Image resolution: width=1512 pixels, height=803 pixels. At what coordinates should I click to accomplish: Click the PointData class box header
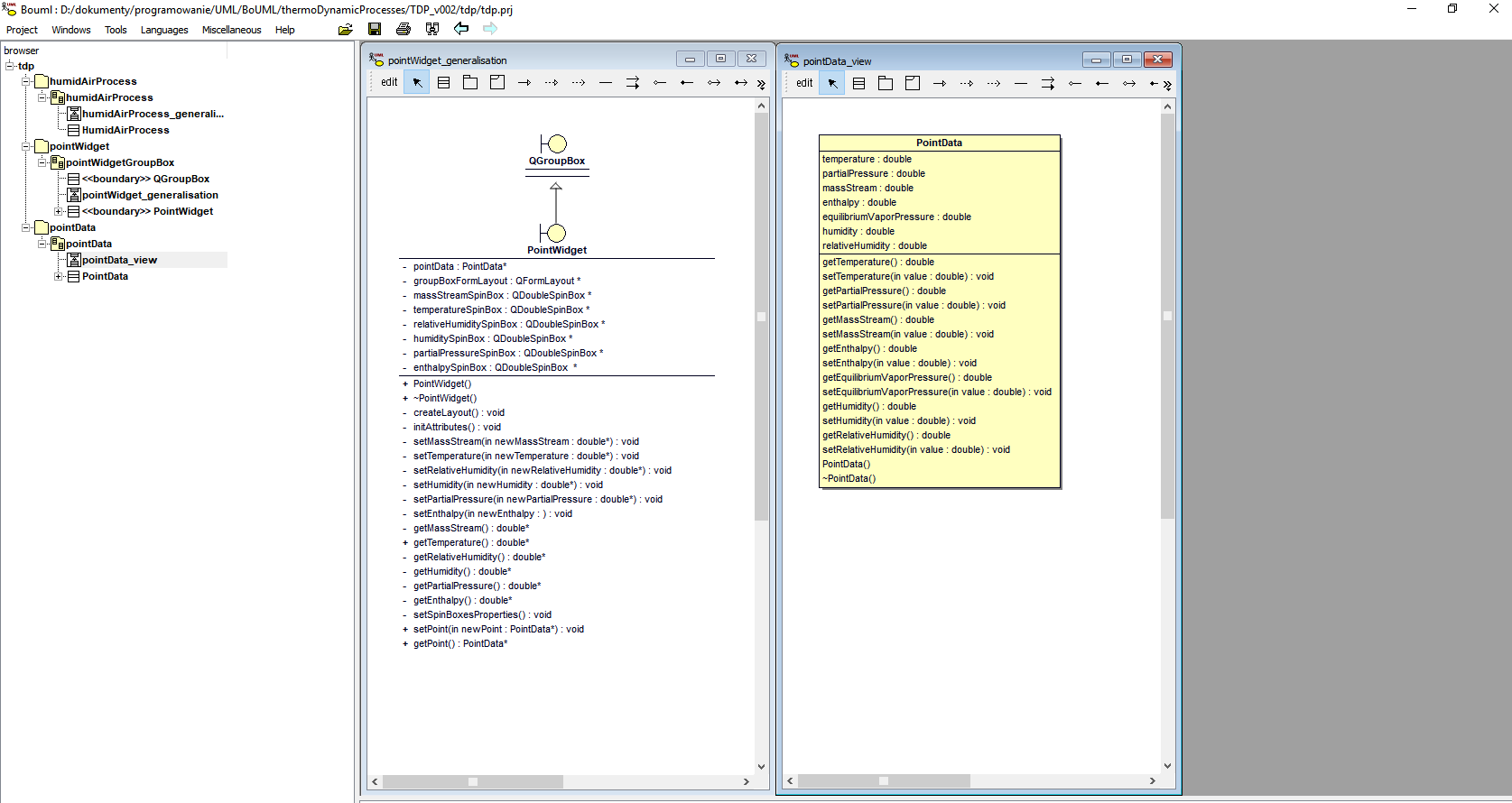(x=939, y=143)
